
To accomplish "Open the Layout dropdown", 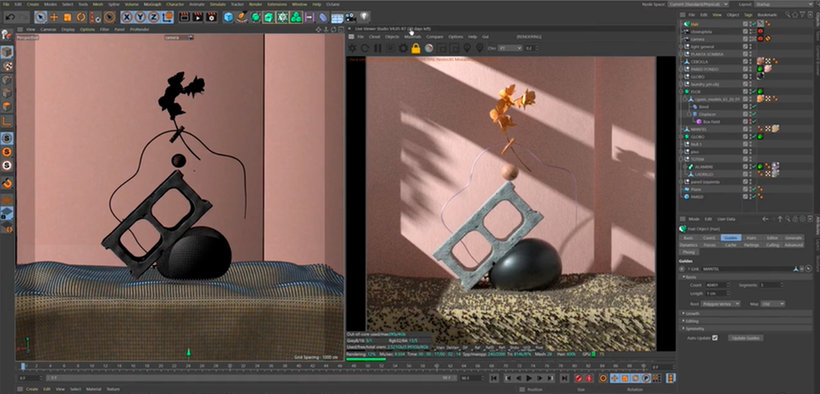I will point(784,4).
